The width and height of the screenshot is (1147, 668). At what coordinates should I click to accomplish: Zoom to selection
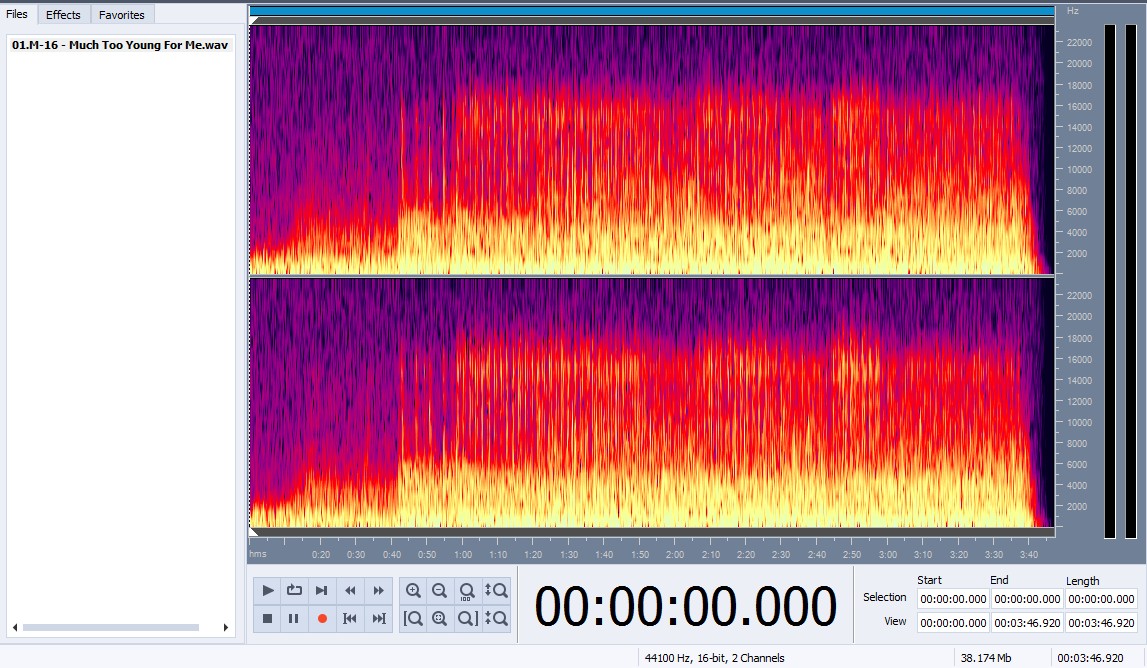440,619
